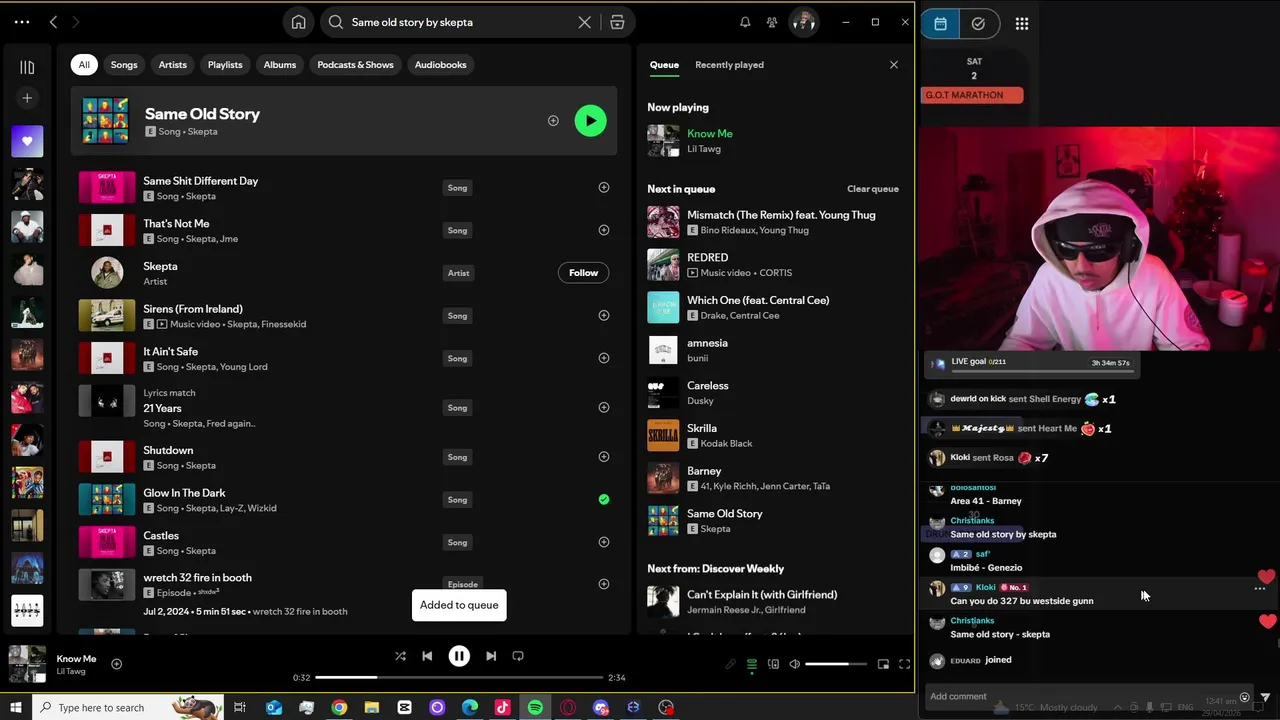Open the Skepta artist result row
Screen dimensions: 1280x720
pyautogui.click(x=343, y=273)
